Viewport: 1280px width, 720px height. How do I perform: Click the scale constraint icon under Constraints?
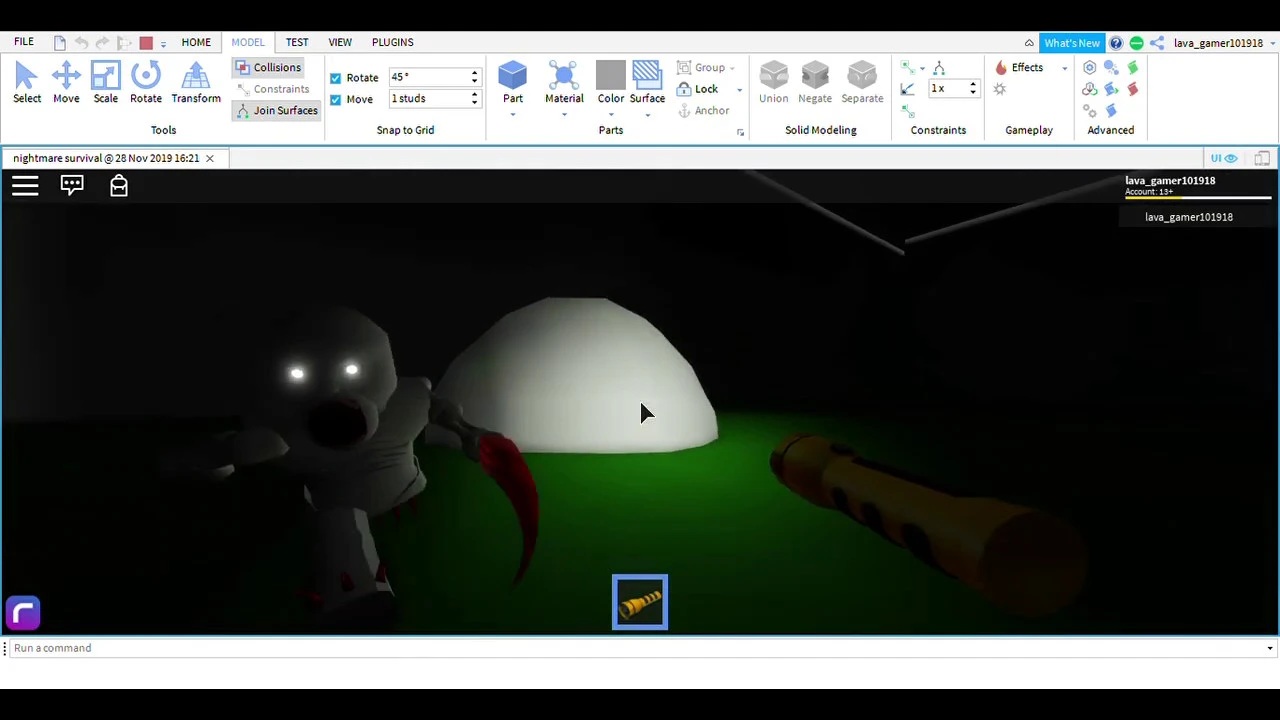pos(908,89)
